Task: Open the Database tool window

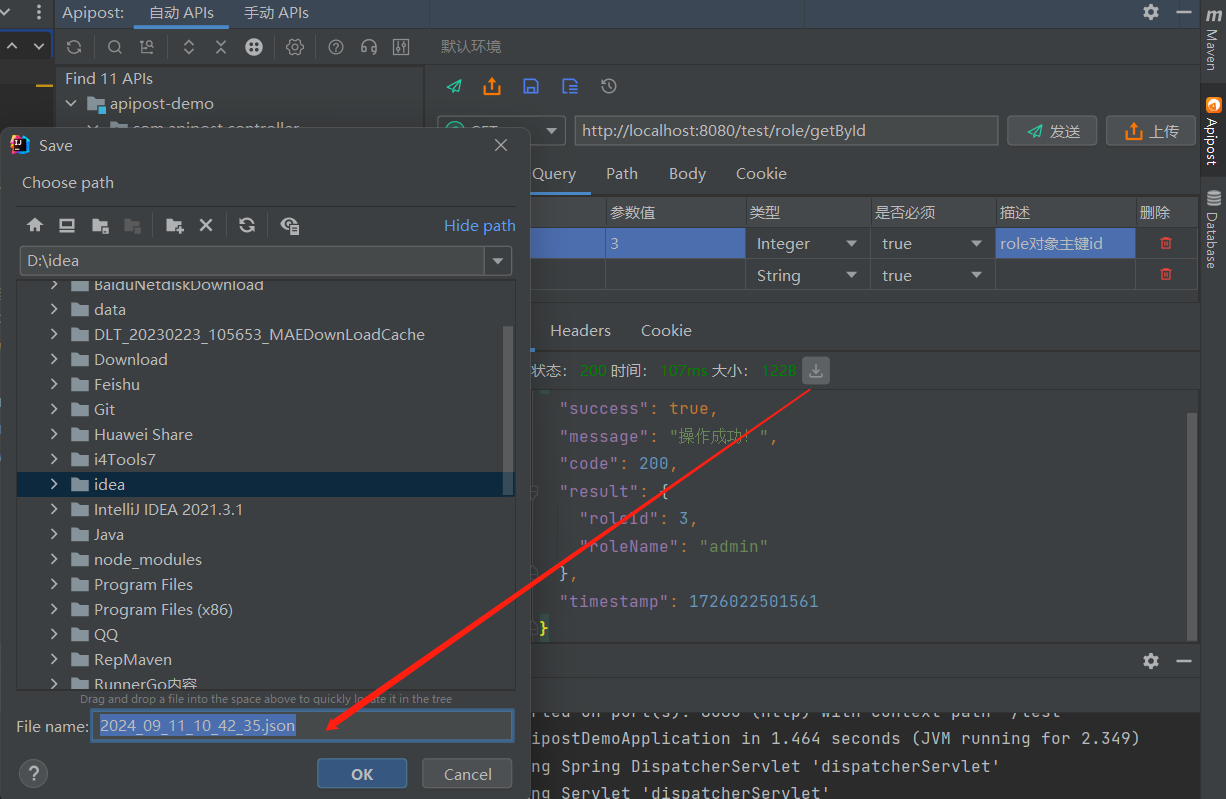Action: coord(1212,229)
